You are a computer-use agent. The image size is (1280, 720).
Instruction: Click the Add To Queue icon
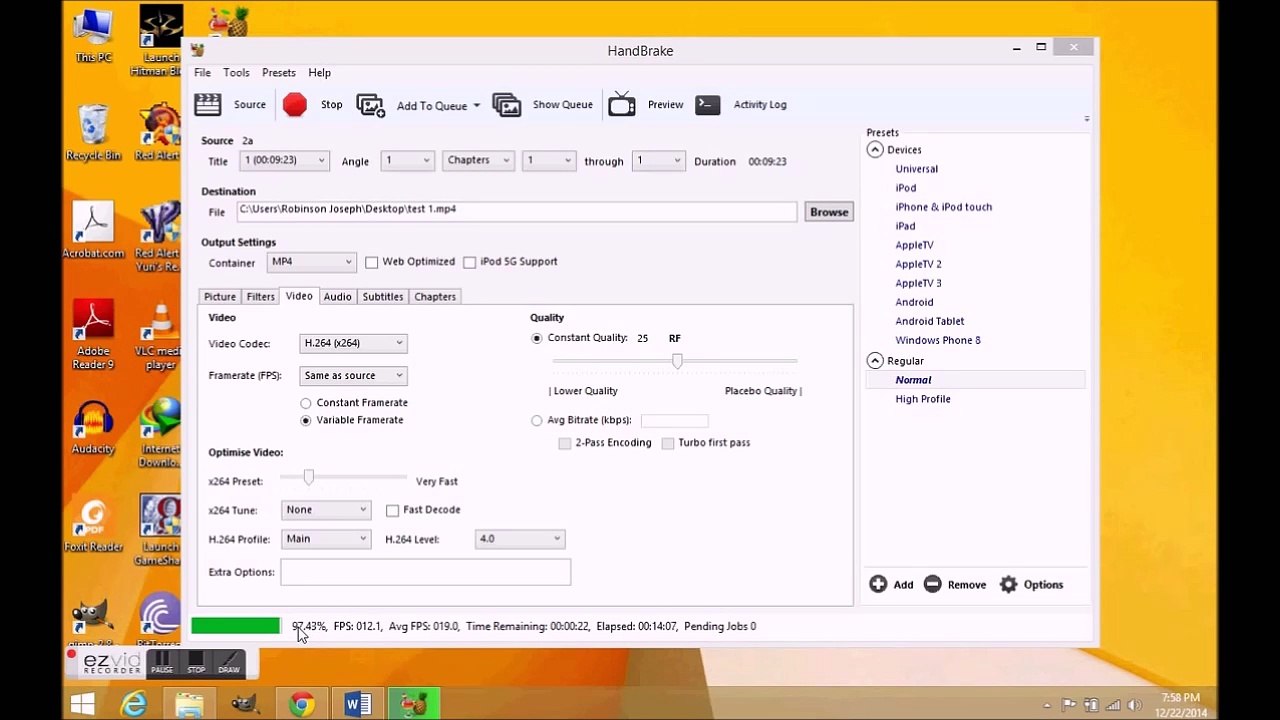click(371, 105)
